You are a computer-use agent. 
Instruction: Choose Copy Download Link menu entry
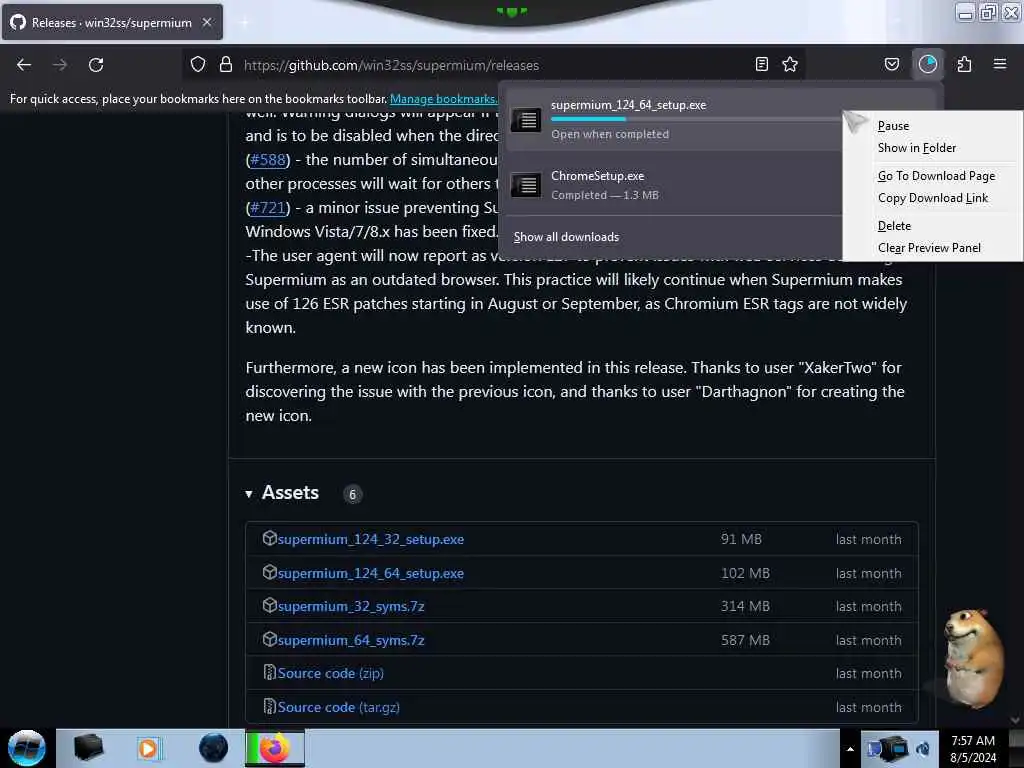pyautogui.click(x=933, y=198)
